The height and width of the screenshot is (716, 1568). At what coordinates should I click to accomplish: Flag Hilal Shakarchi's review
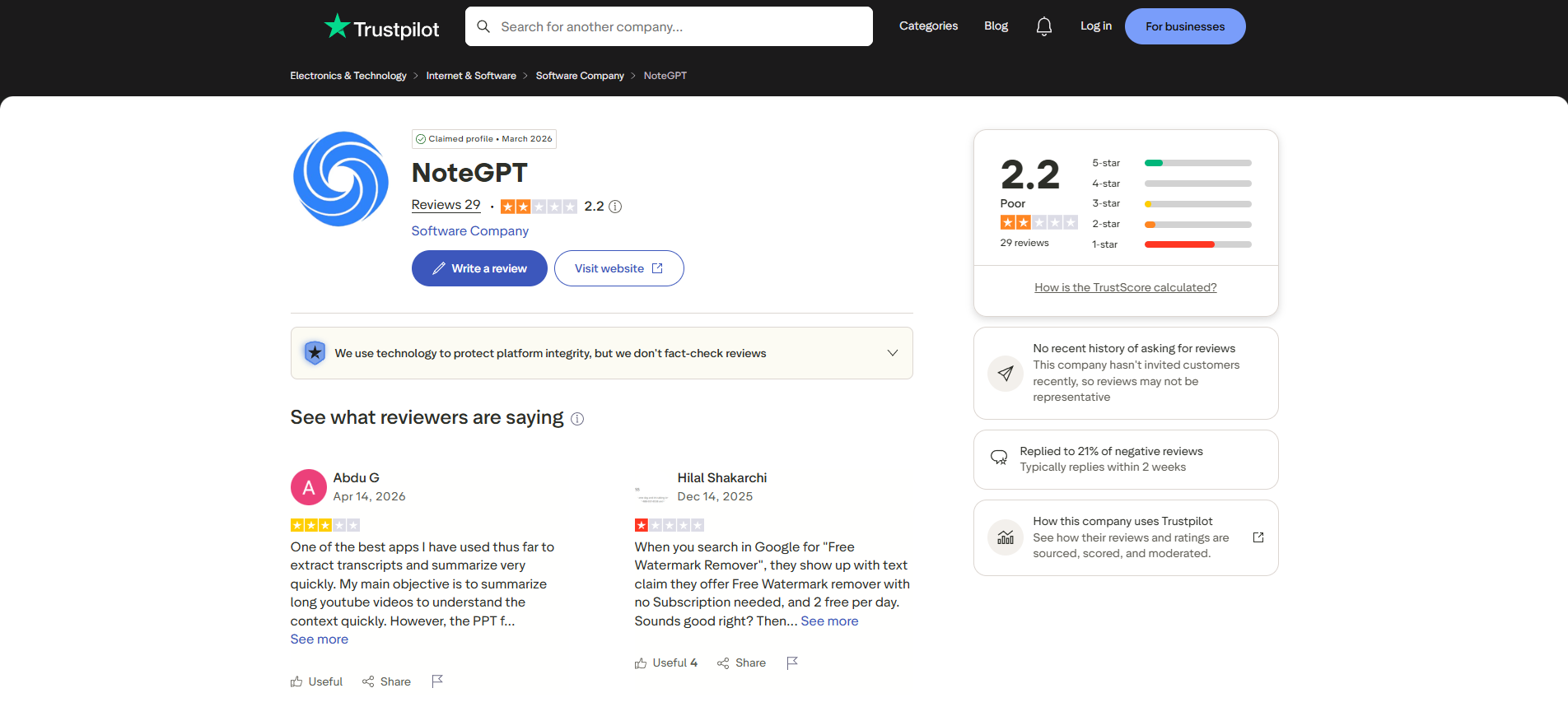coord(792,663)
